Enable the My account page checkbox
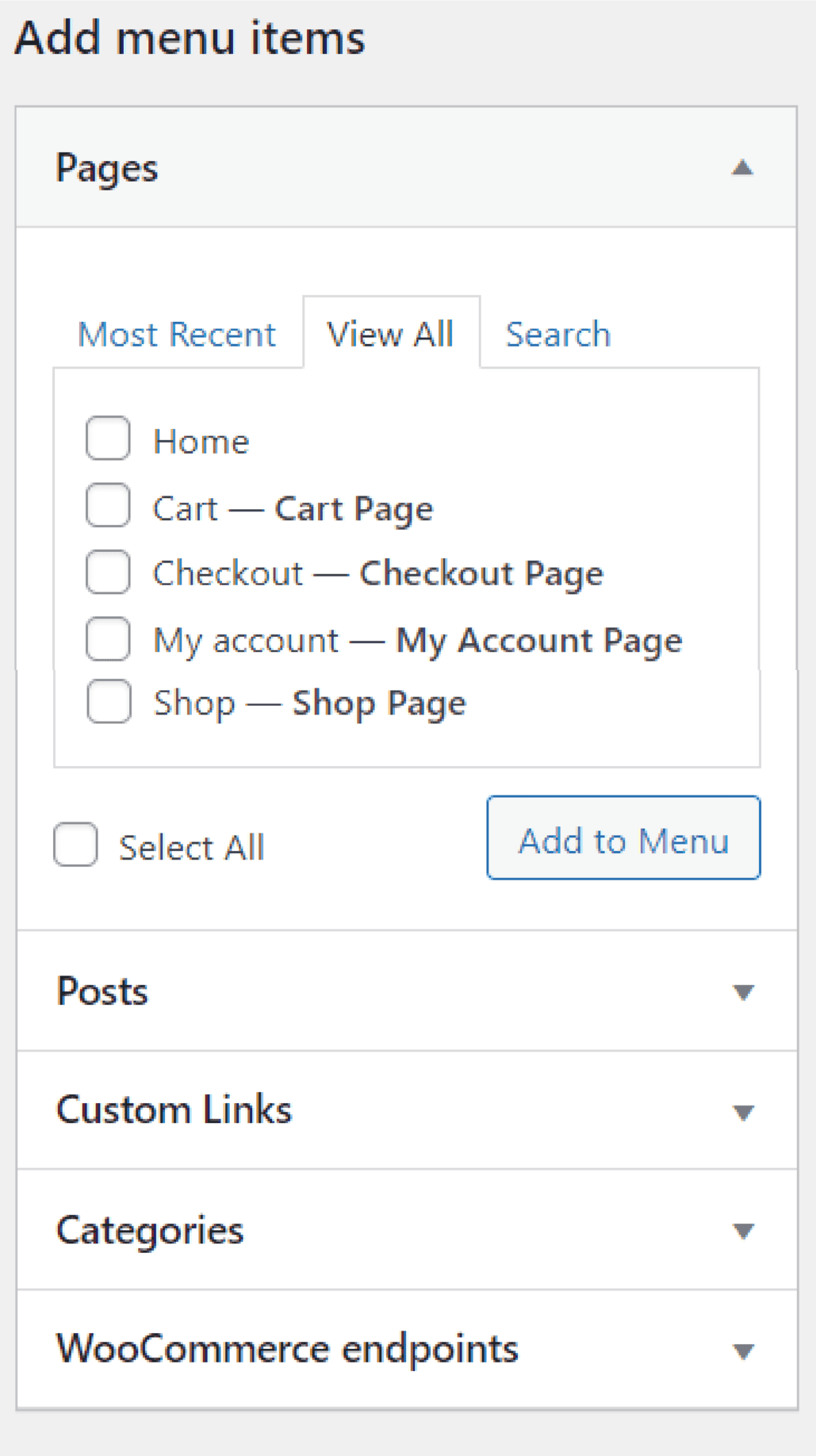 (x=108, y=638)
